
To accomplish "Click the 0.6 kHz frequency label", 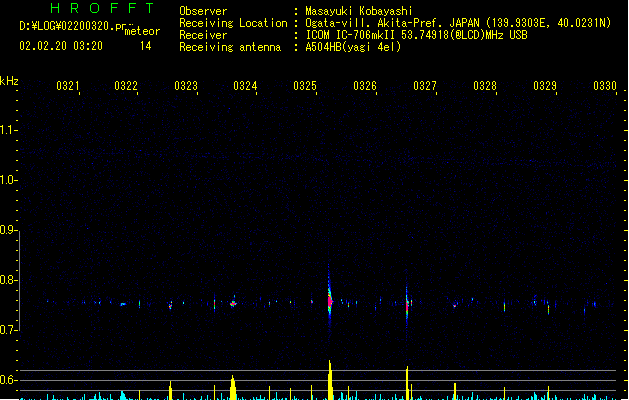I will [8, 380].
